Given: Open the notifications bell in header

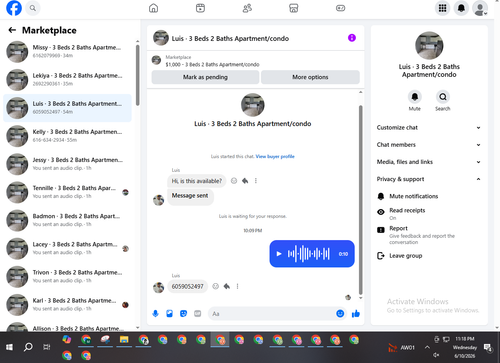Looking at the screenshot, I should point(461,8).
